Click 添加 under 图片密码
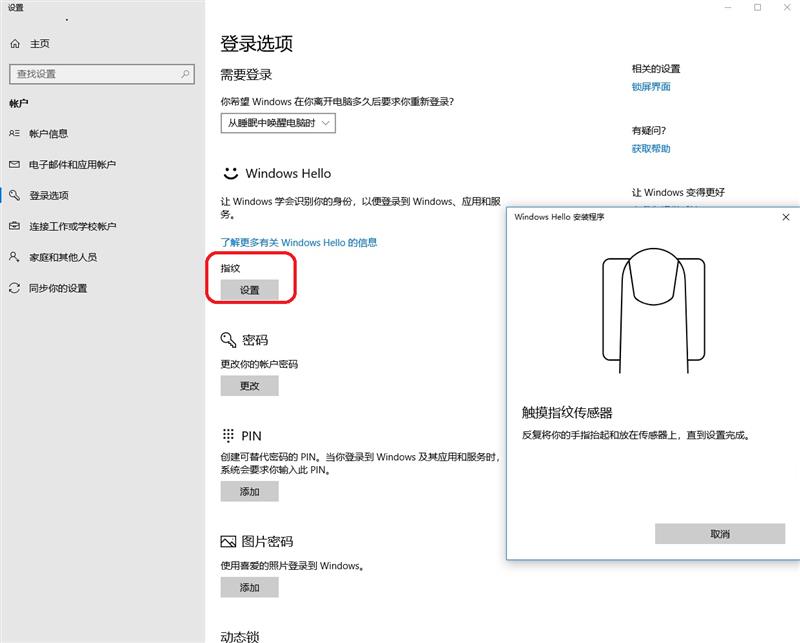The image size is (800, 643). point(249,587)
